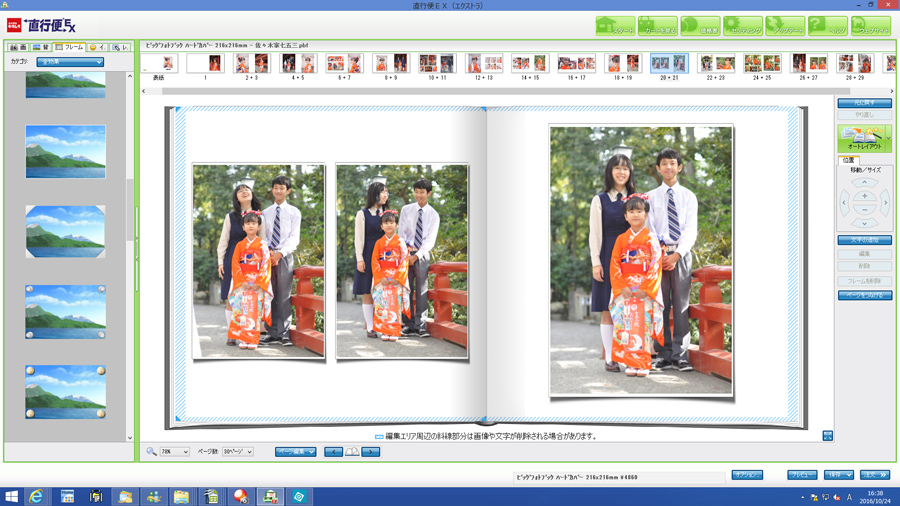The width and height of the screenshot is (900, 506).
Task: Click the plus enlarge button in 移動/サイズ
Action: (865, 196)
